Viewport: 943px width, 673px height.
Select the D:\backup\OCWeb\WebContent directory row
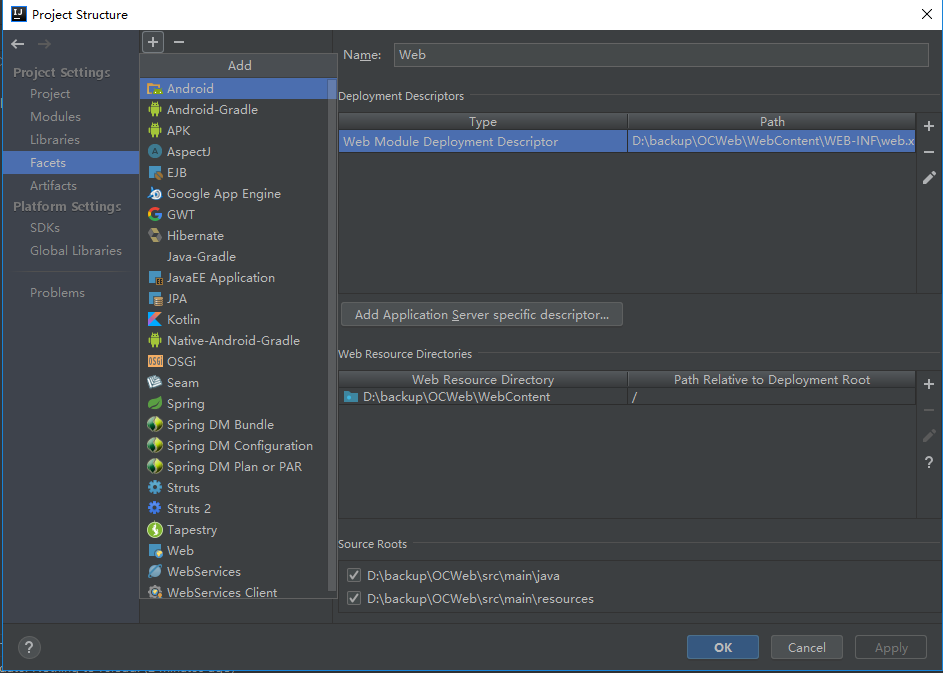click(x=627, y=396)
